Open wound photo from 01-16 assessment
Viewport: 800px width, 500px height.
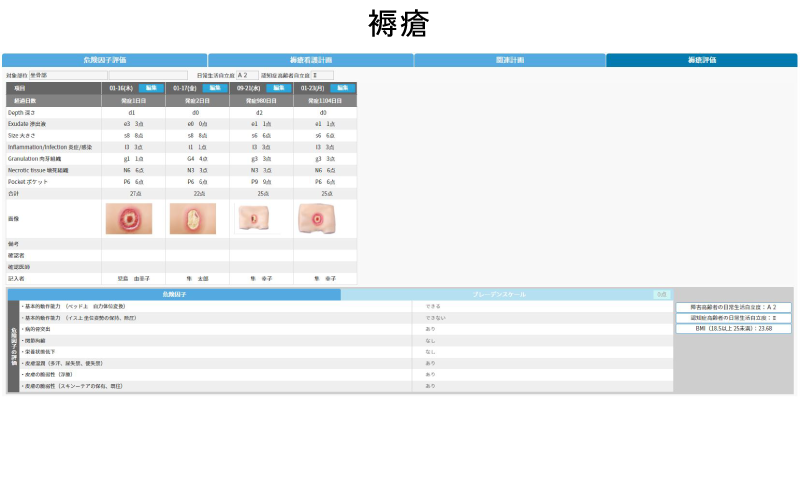pos(129,218)
